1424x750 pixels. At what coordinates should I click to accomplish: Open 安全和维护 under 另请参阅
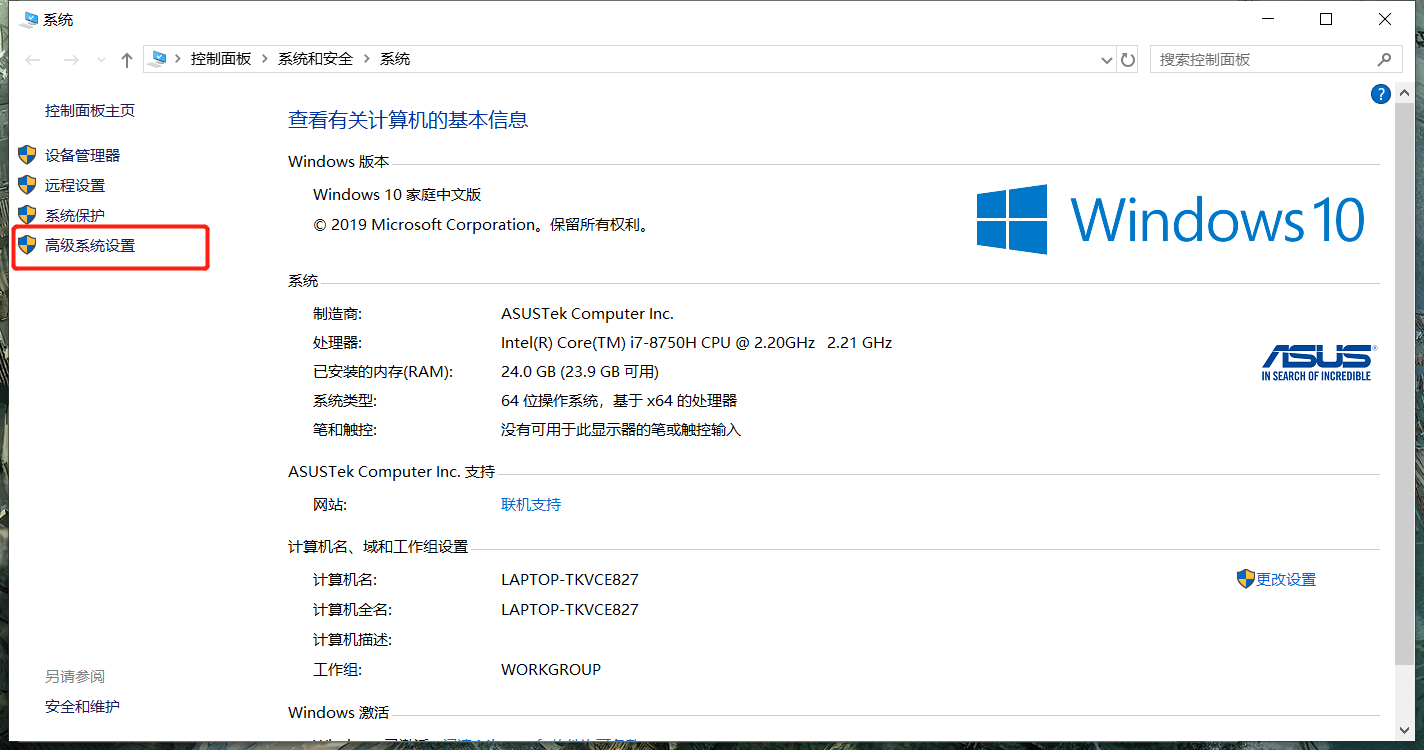(81, 706)
